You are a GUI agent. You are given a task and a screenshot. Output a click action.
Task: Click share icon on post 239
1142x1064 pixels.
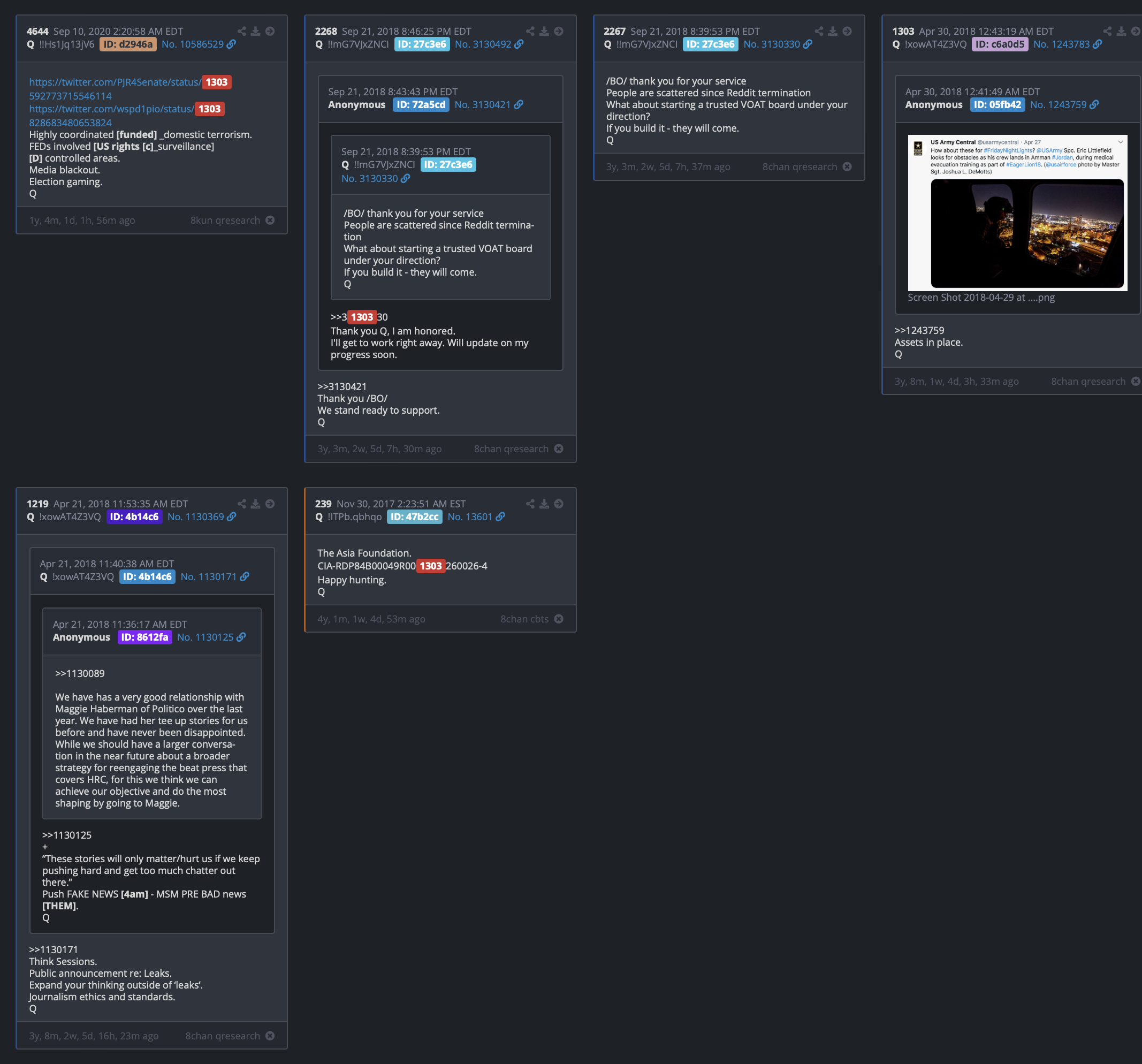tap(530, 504)
